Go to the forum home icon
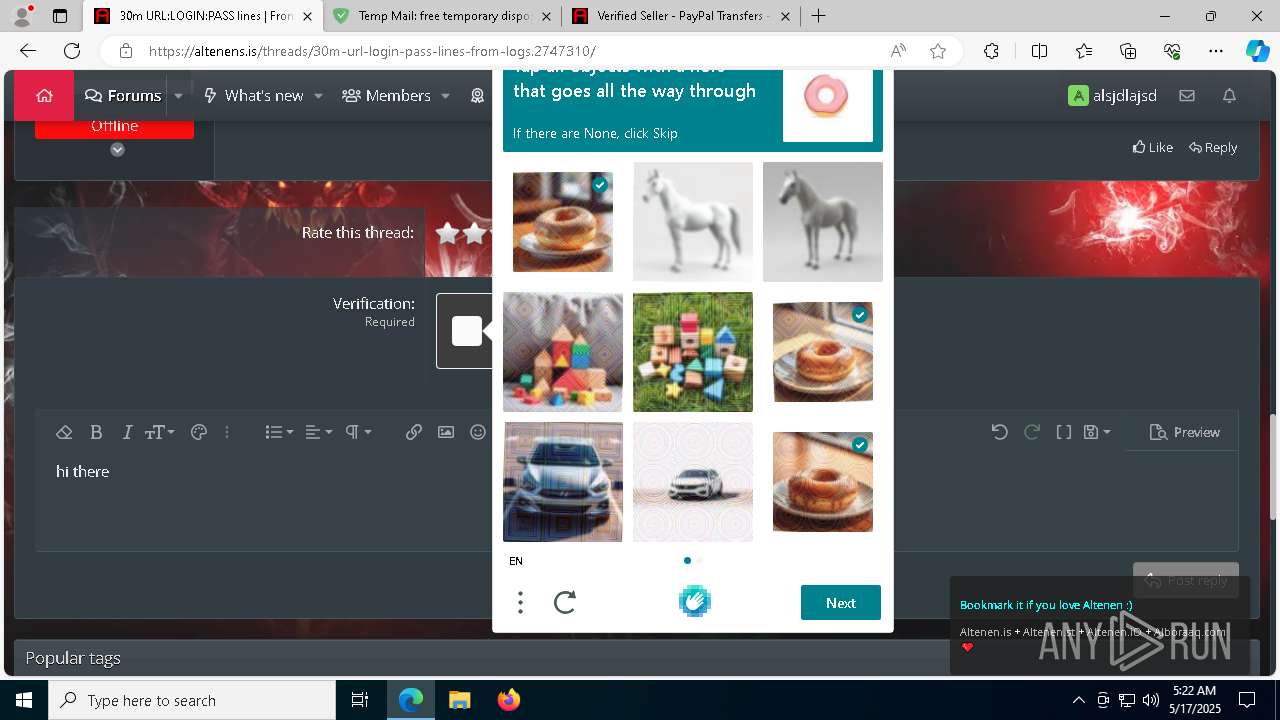Screen dimensions: 1280x720 click(44, 96)
